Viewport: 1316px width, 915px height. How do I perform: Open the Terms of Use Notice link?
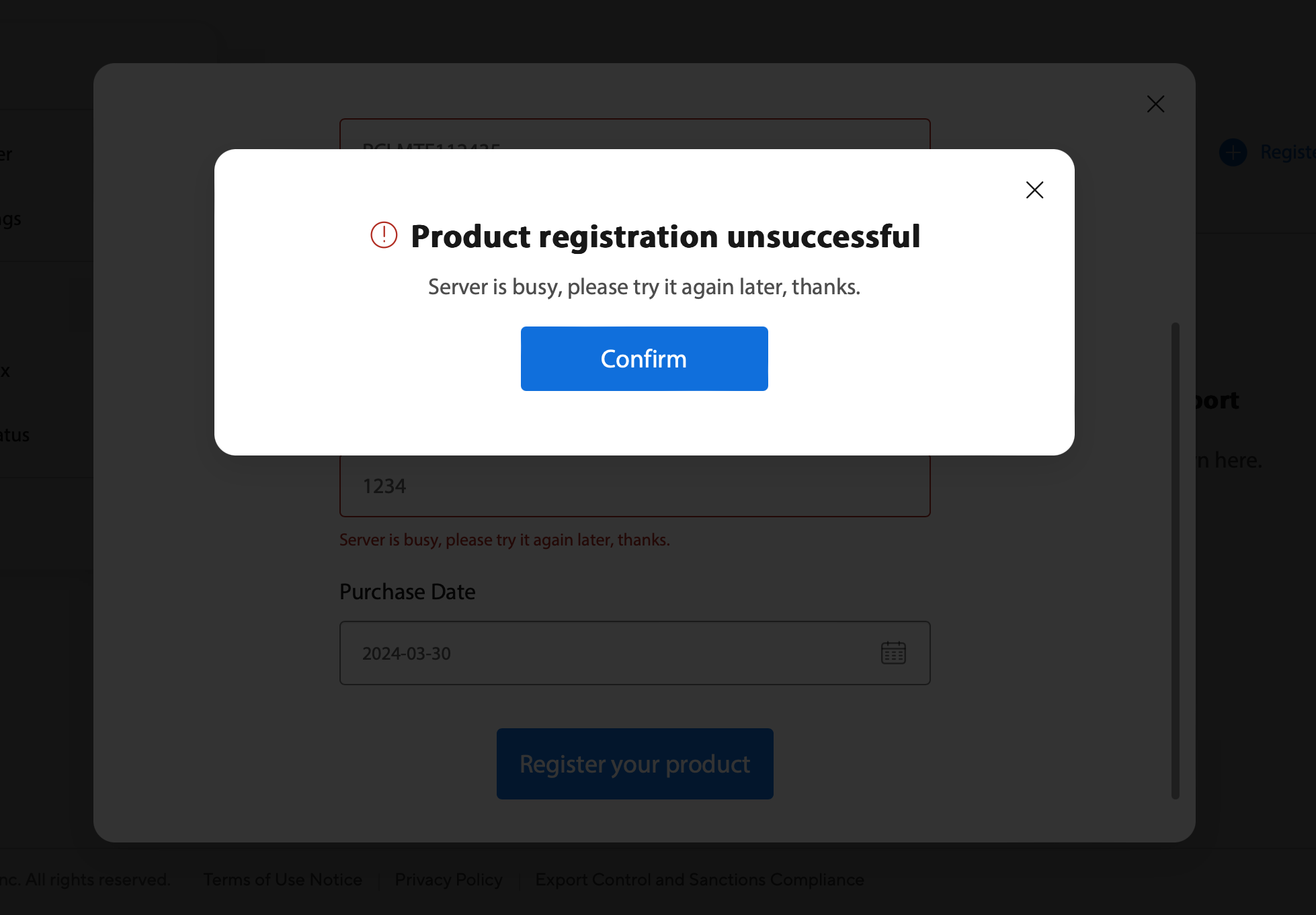(x=282, y=879)
